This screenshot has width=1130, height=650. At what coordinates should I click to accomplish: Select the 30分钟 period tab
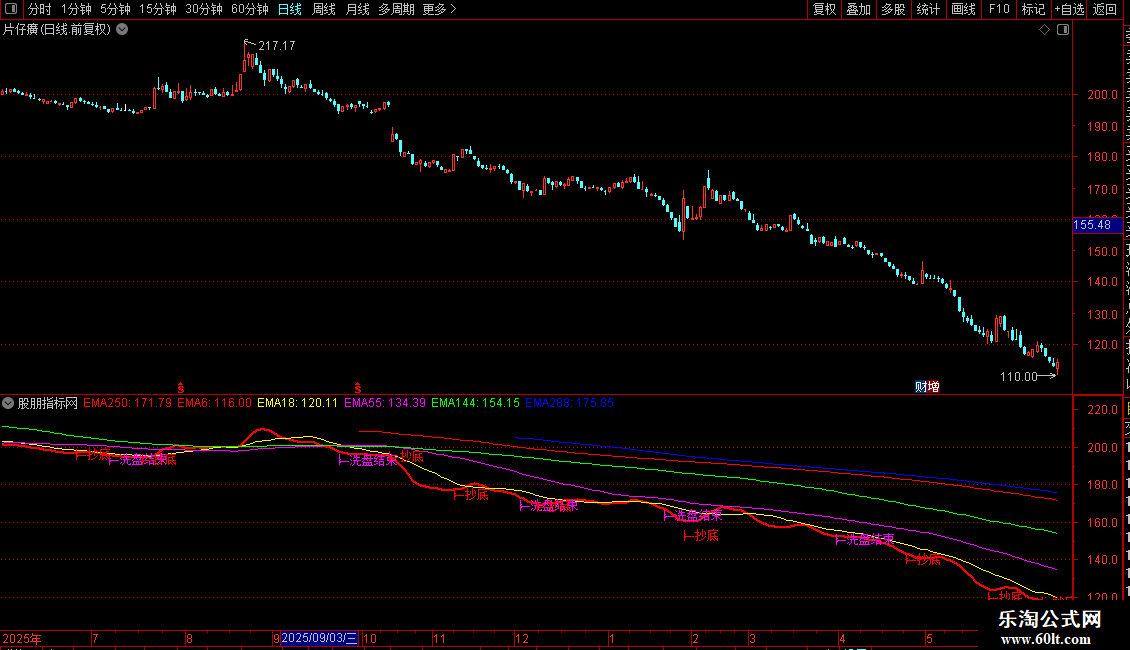click(x=204, y=9)
